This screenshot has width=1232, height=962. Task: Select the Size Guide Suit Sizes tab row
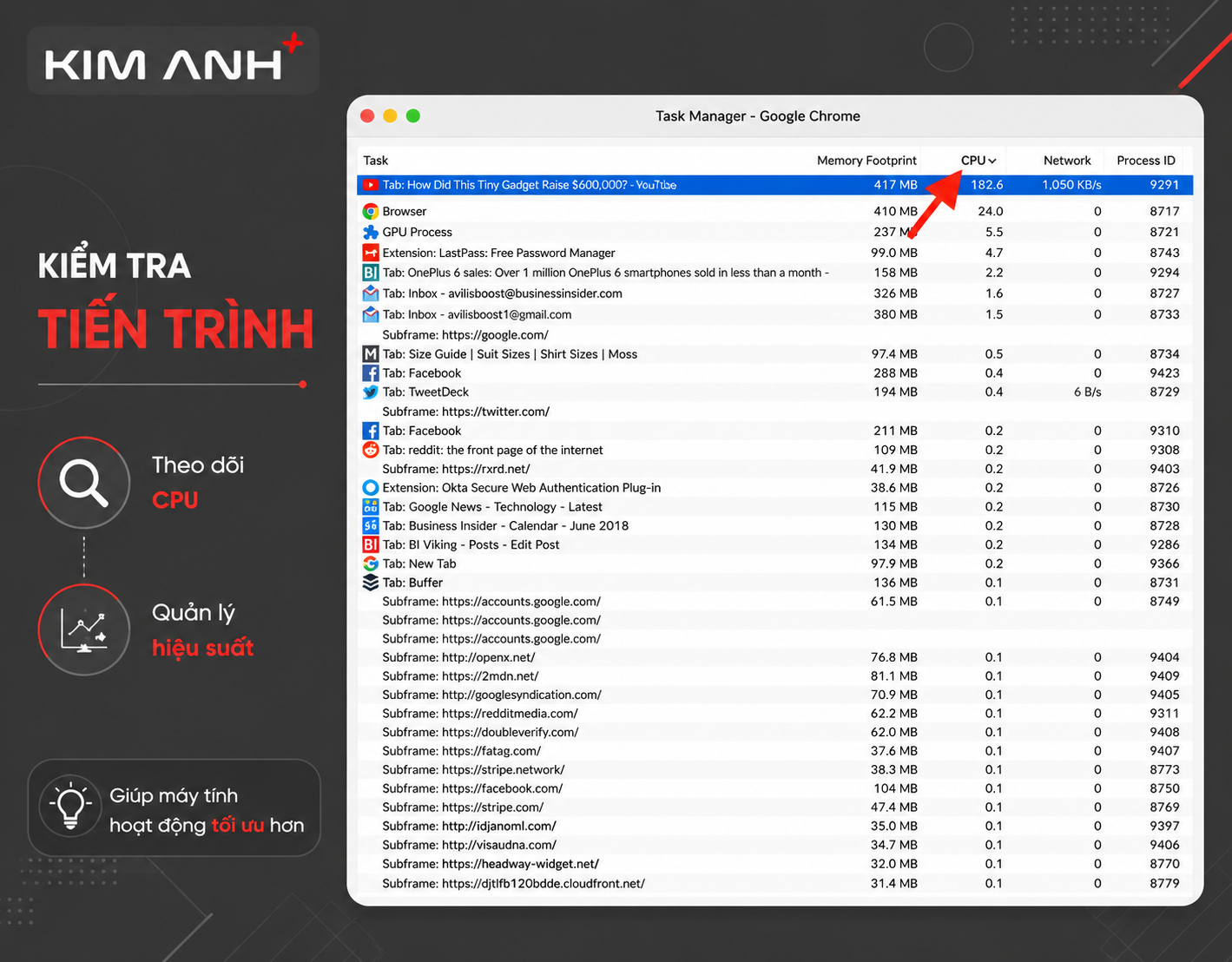tap(774, 354)
